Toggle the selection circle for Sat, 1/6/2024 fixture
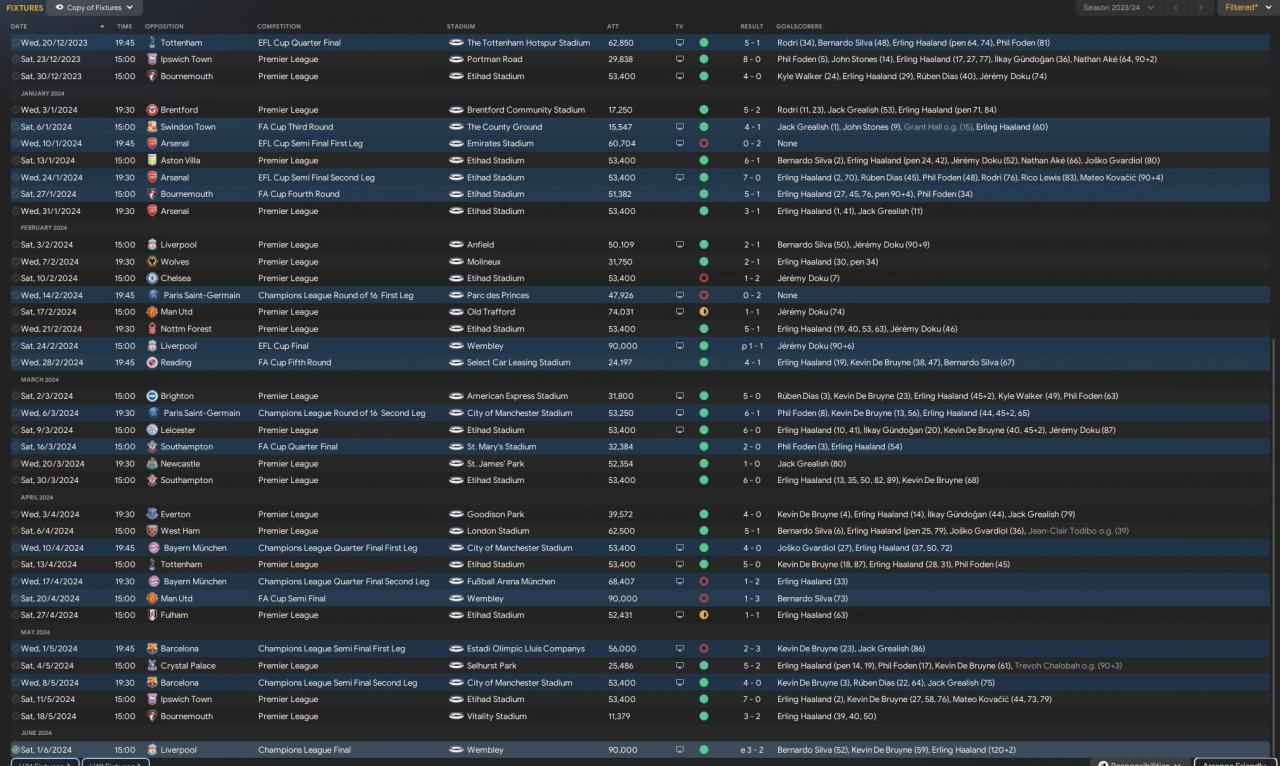The image size is (1280, 766). tap(15, 750)
